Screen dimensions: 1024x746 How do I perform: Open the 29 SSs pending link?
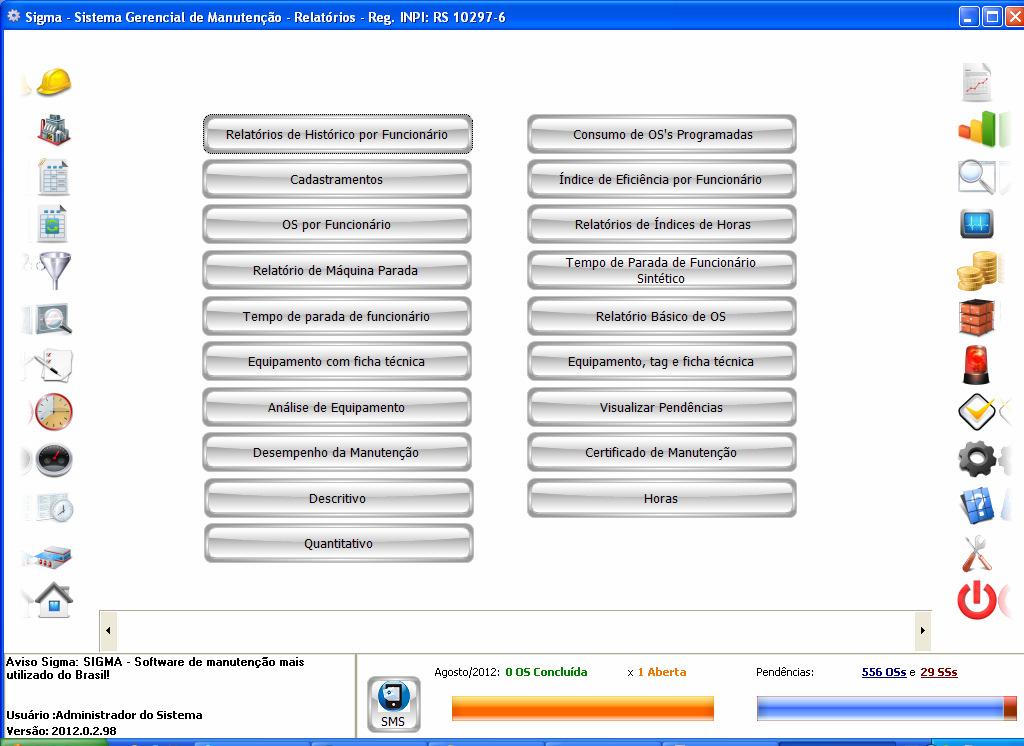click(938, 672)
